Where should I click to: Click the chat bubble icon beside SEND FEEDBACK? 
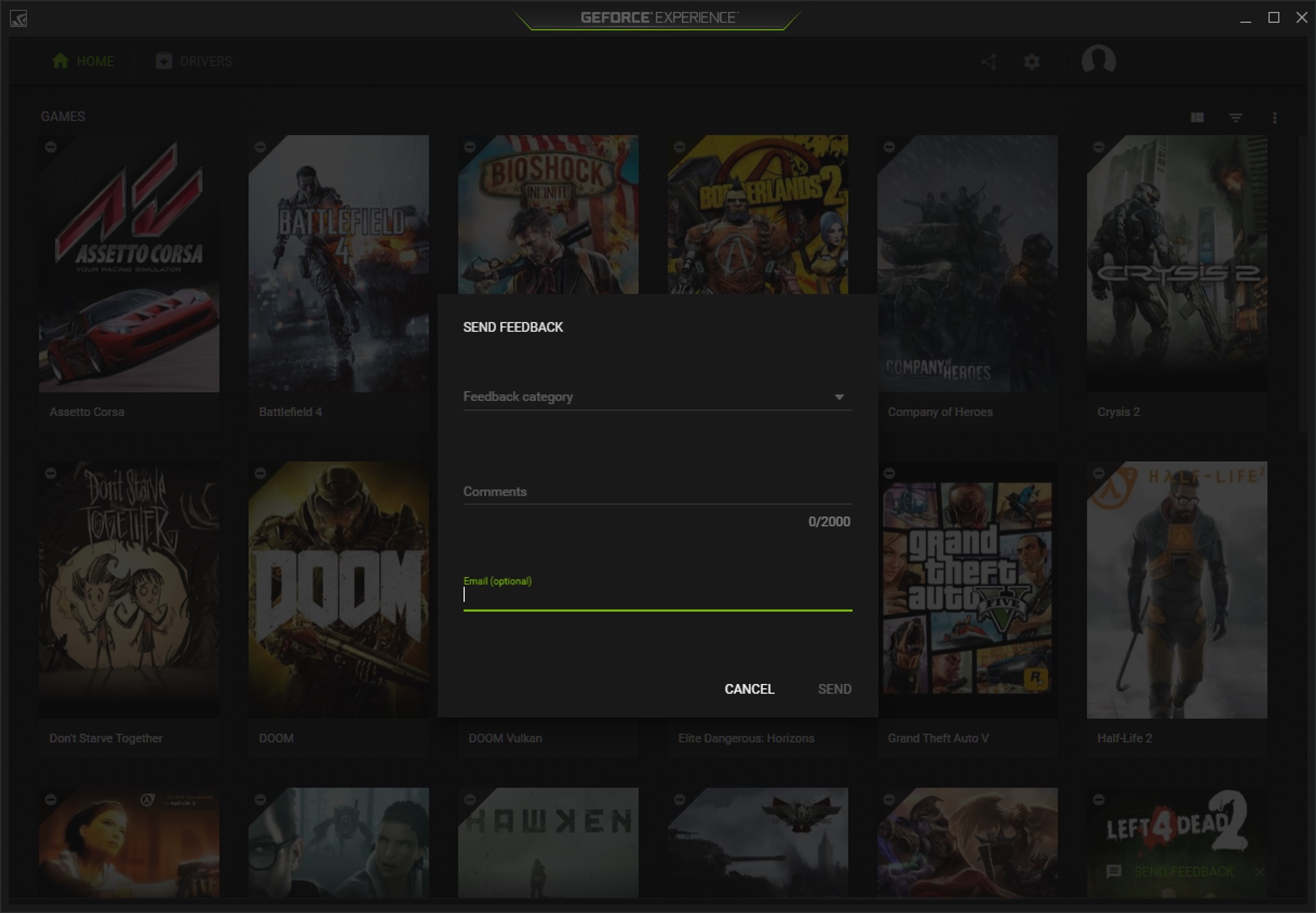[1114, 872]
